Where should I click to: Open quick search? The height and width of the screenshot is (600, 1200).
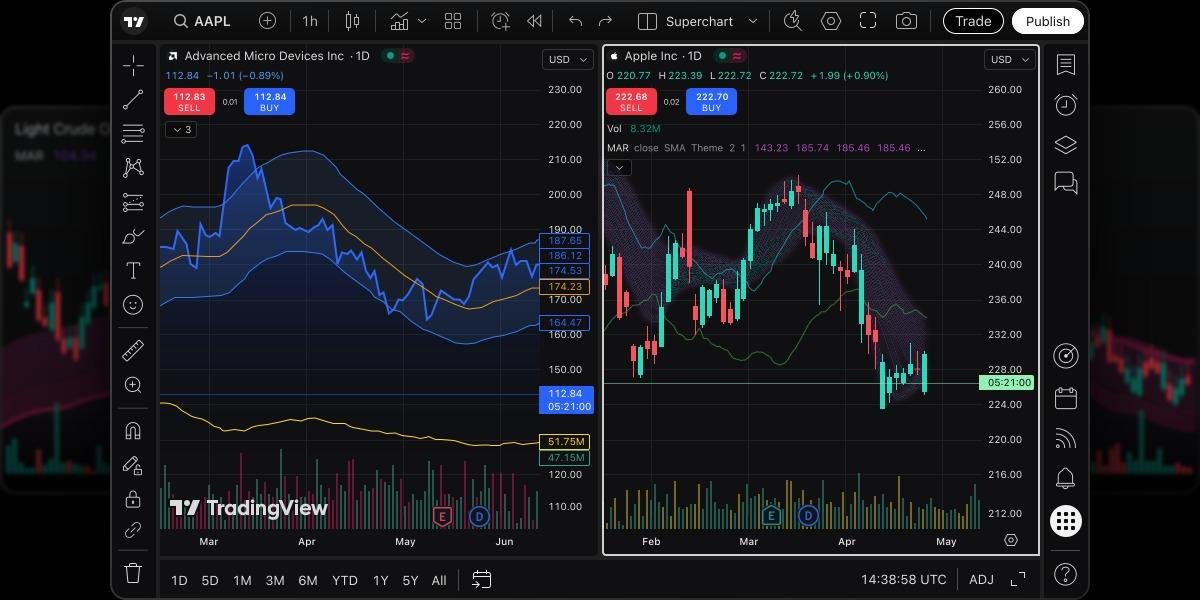(x=793, y=21)
